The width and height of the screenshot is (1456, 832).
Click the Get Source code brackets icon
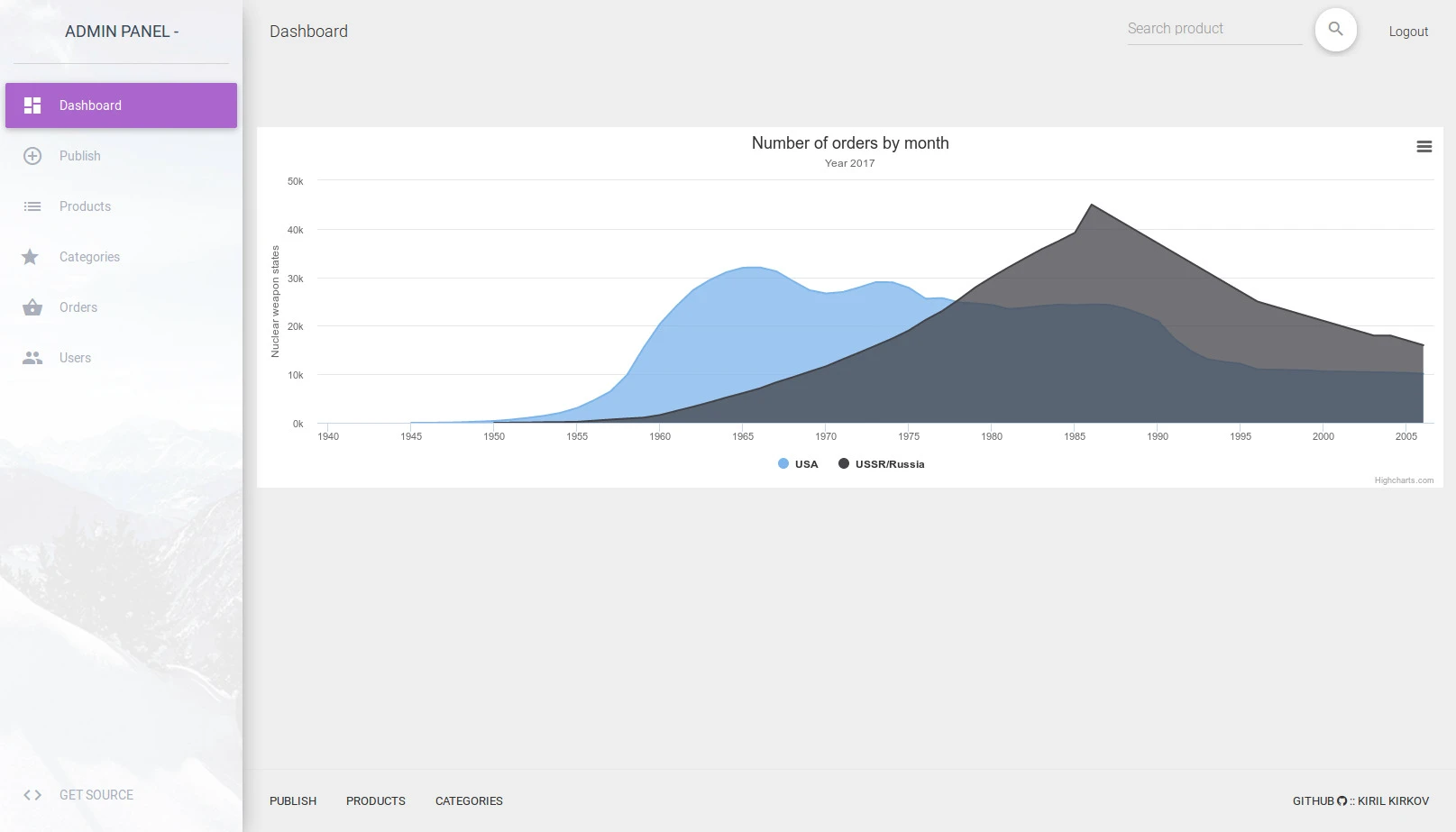coord(32,795)
